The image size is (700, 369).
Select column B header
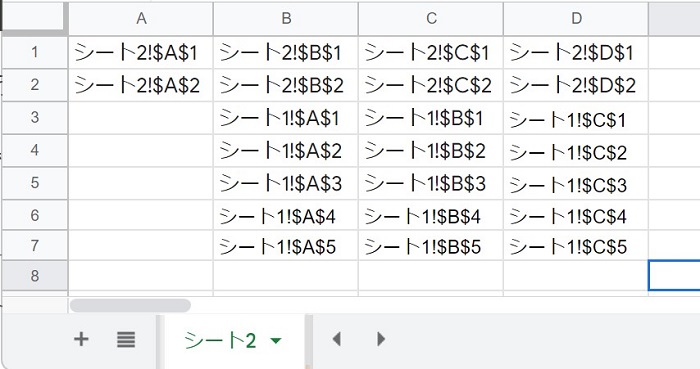286,18
